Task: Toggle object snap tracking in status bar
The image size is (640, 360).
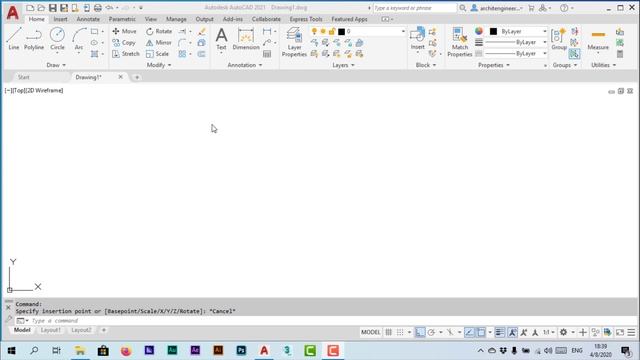Action: tap(469, 332)
